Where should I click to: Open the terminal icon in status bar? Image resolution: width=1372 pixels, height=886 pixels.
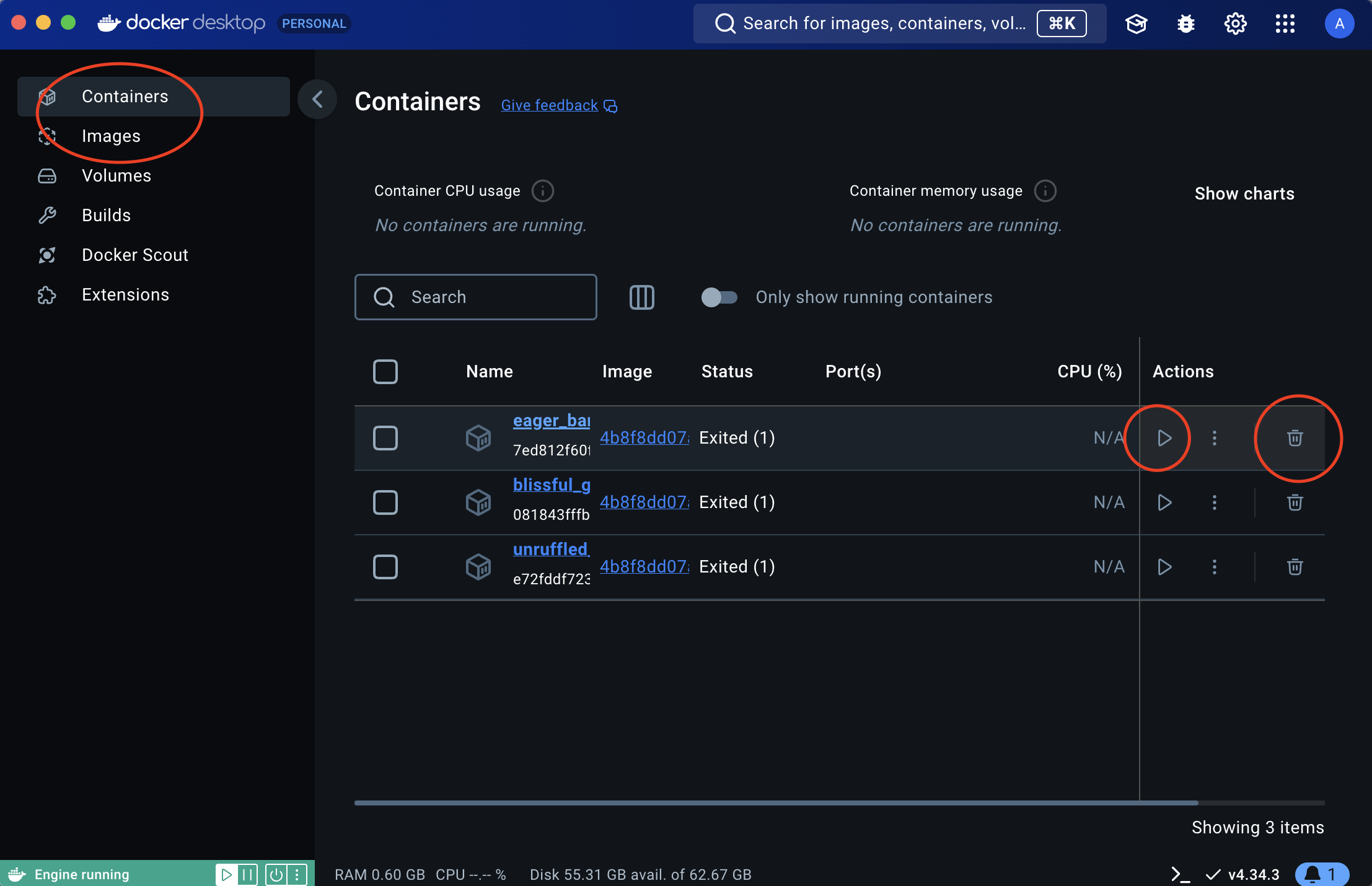pyautogui.click(x=1180, y=874)
